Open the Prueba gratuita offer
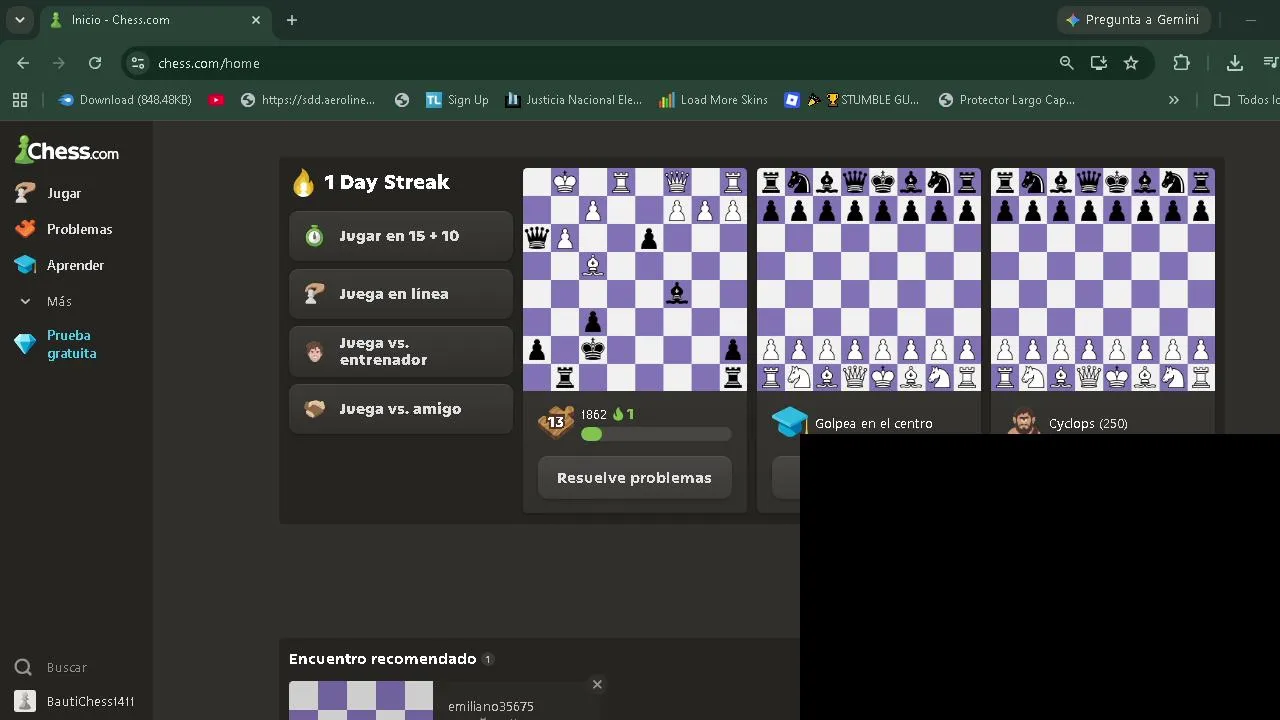The width and height of the screenshot is (1280, 720). [70, 344]
